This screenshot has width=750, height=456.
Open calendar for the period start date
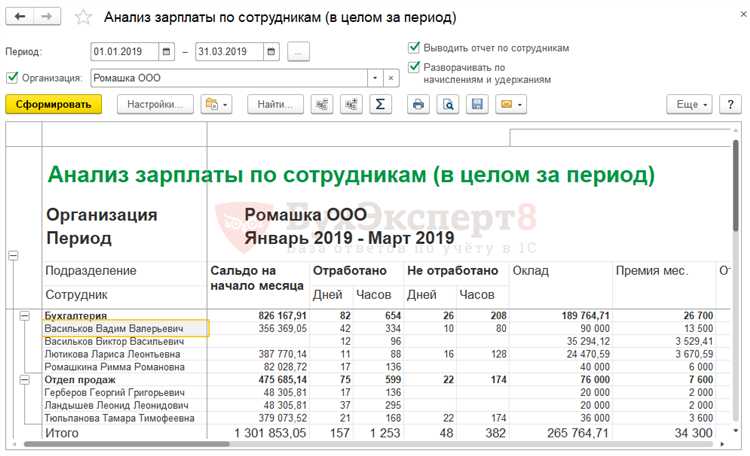166,52
